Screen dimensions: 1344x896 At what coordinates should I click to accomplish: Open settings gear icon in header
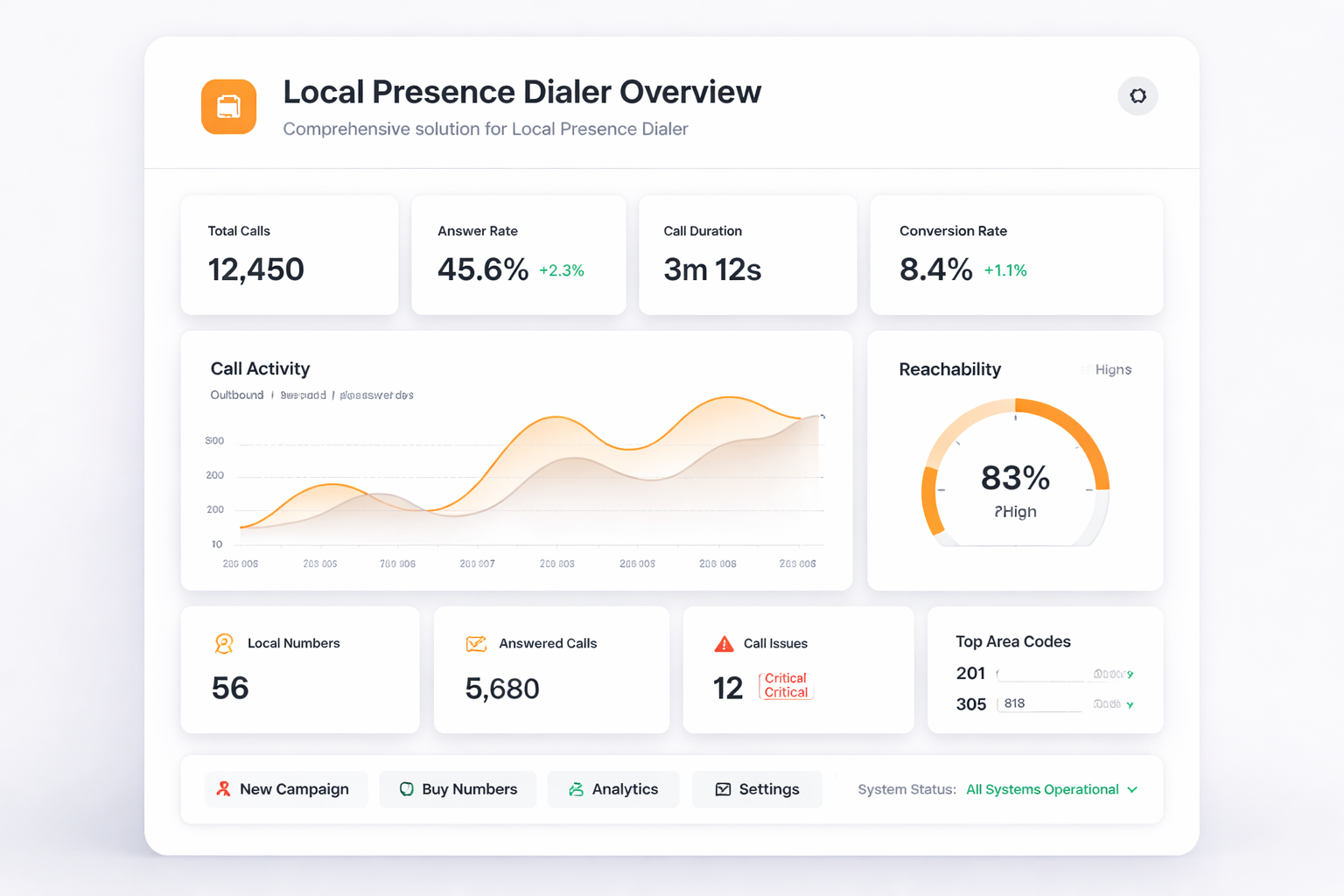tap(1137, 96)
